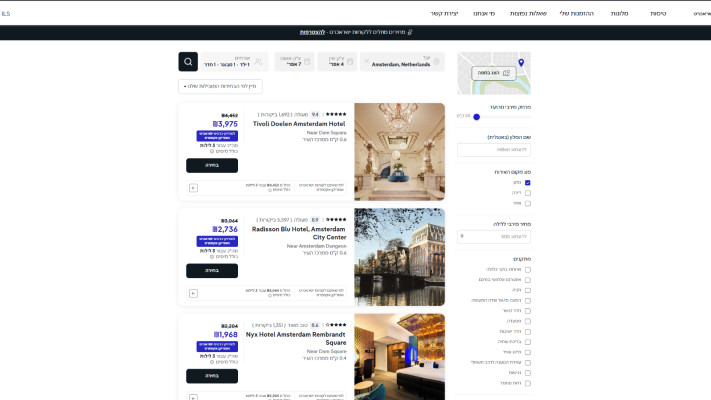Viewport: 711px width, 400px height.
Task: Uncheck the מלון (hotel) accommodation type checkbox
Action: [x=527, y=183]
